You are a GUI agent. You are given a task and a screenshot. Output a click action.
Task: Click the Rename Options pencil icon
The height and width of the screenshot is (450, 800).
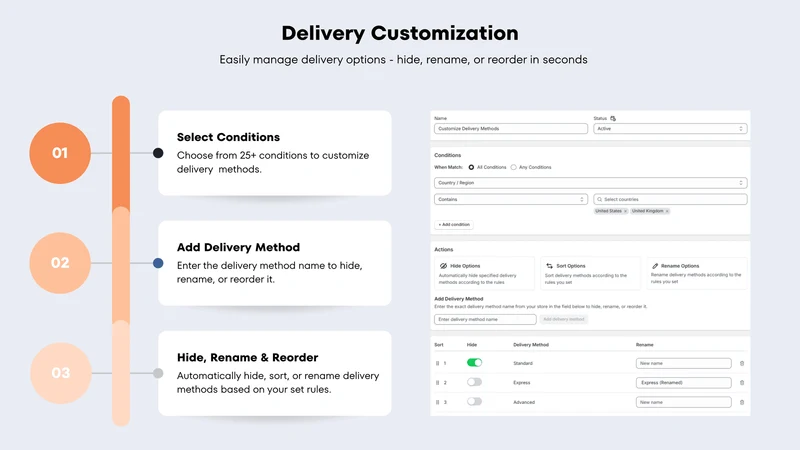click(655, 266)
